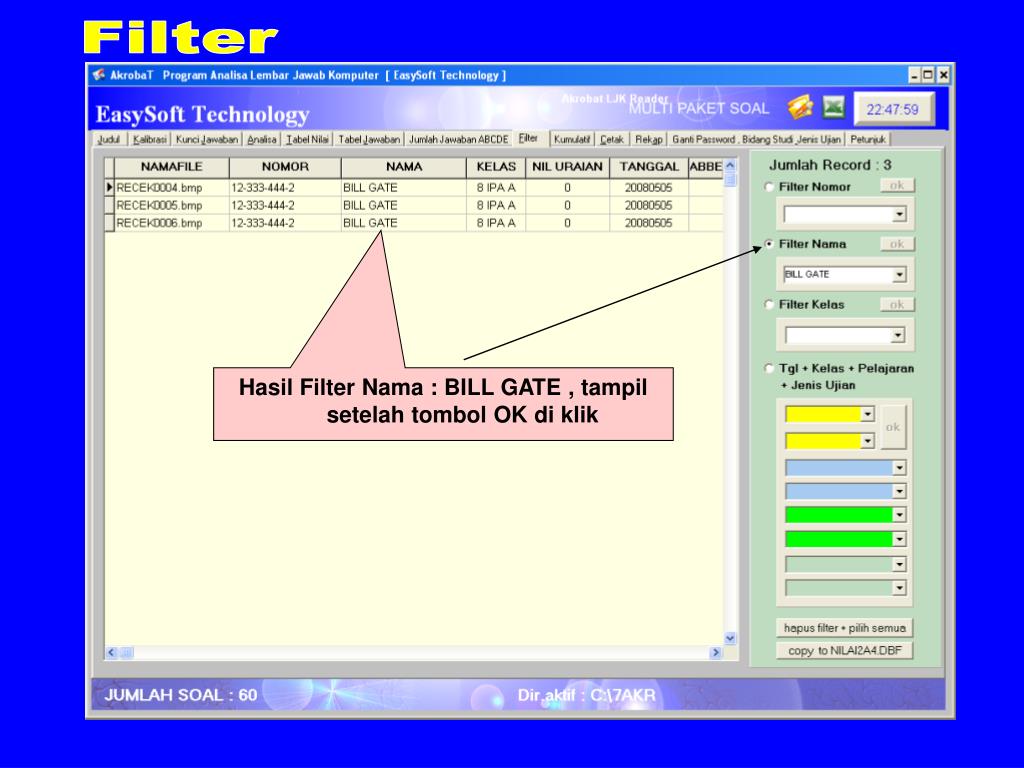Click the NAMA column header

[404, 167]
